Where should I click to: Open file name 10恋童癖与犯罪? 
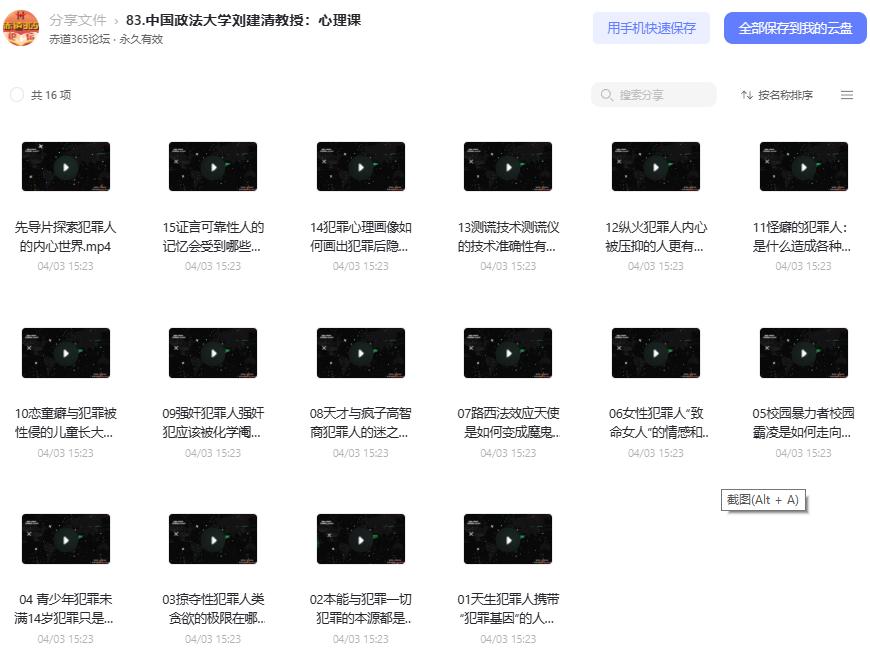pos(65,423)
